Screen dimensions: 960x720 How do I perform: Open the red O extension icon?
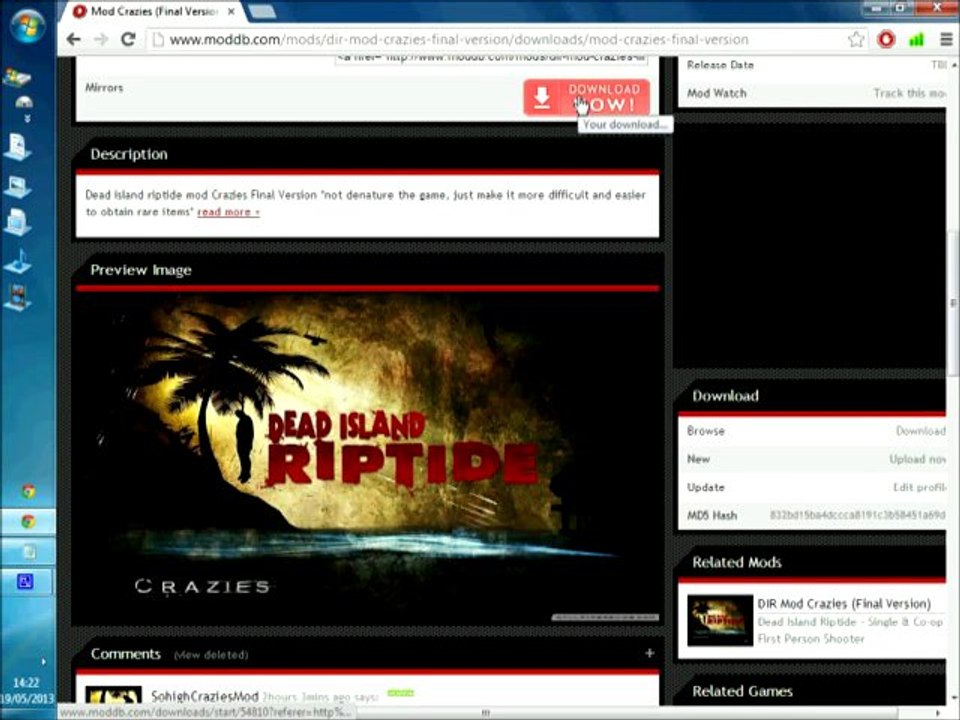pos(886,40)
